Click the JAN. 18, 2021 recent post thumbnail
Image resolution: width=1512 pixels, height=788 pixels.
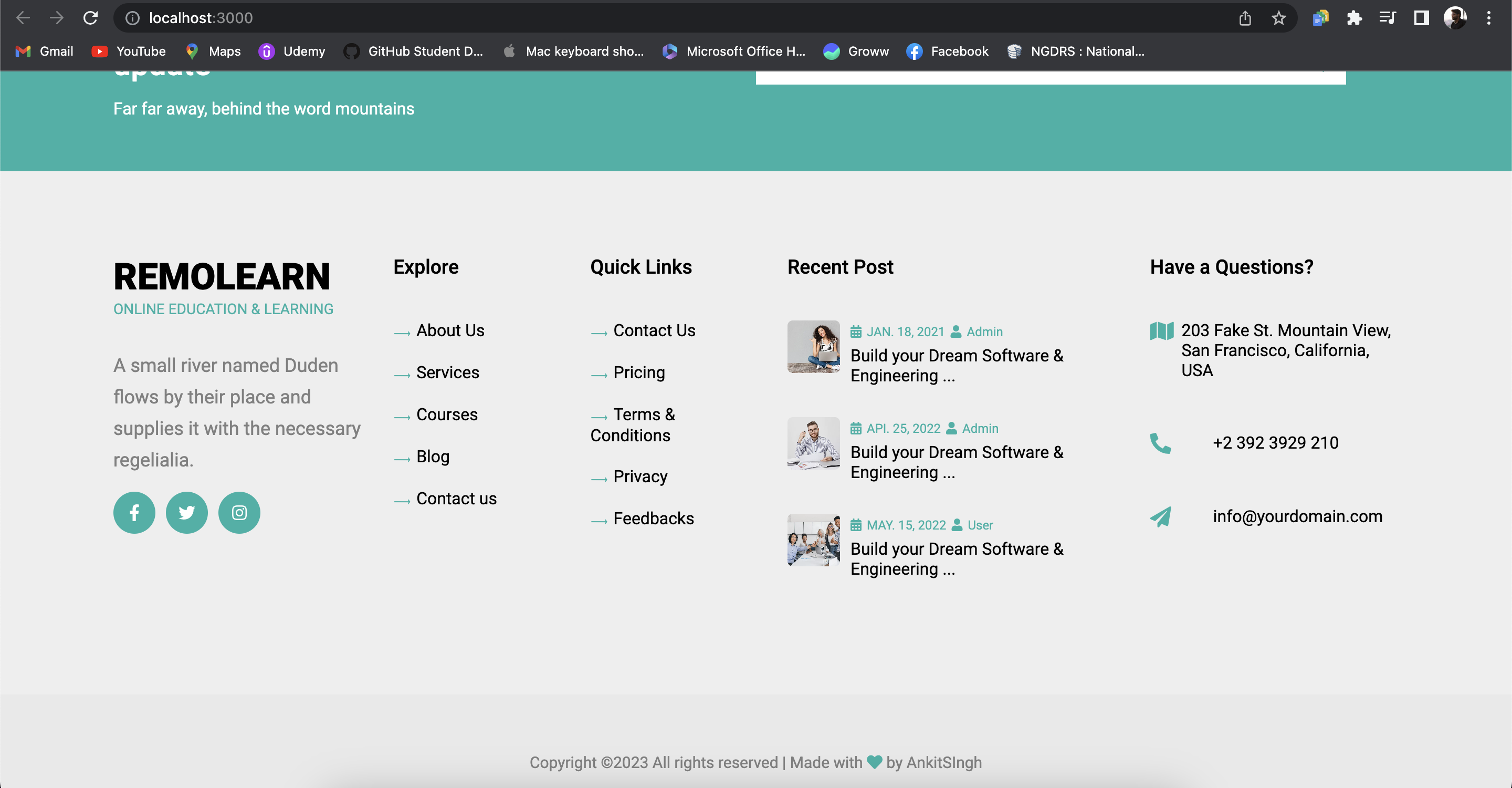[813, 347]
